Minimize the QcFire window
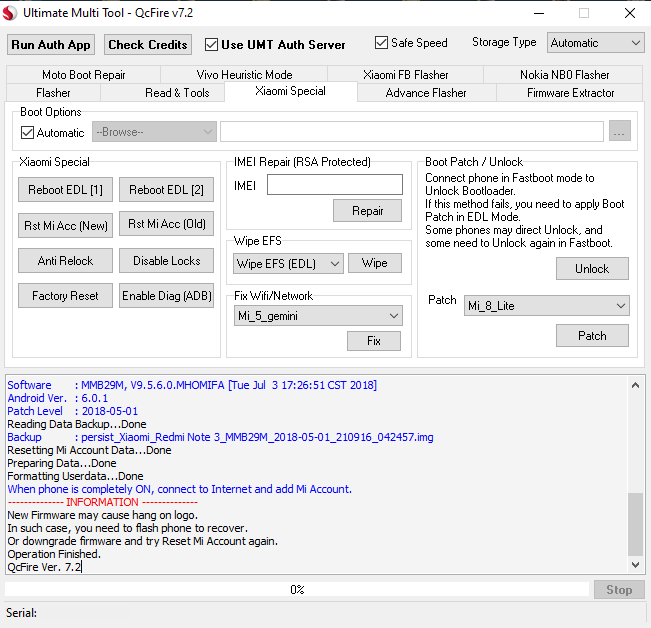This screenshot has width=651, height=628. 539,13
